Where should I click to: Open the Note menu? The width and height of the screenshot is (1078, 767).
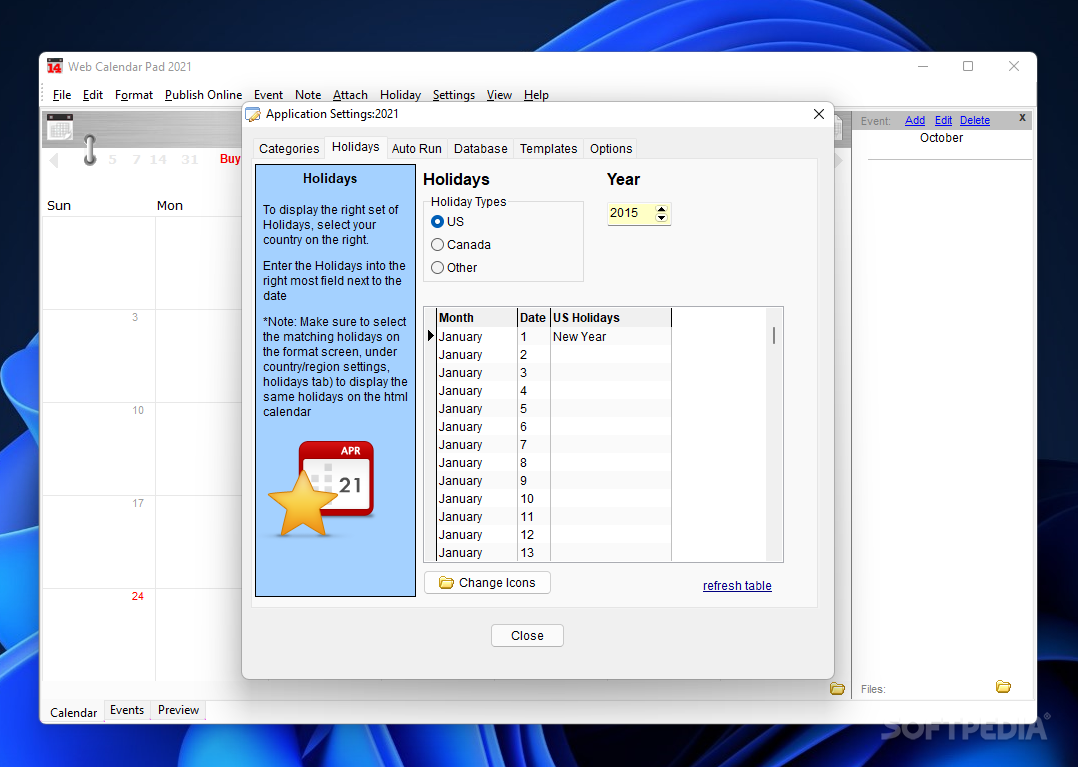pyautogui.click(x=308, y=95)
